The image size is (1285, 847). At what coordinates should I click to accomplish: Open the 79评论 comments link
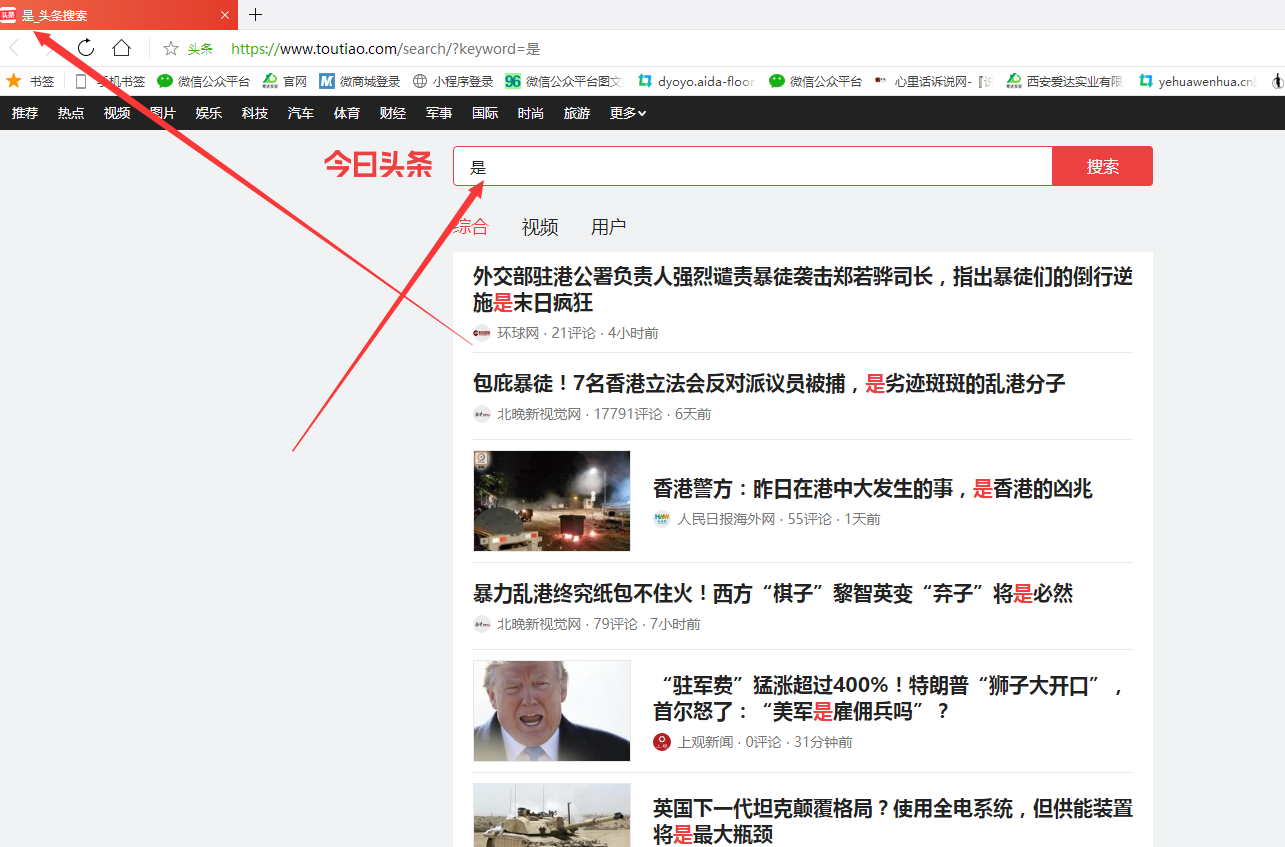pos(616,624)
